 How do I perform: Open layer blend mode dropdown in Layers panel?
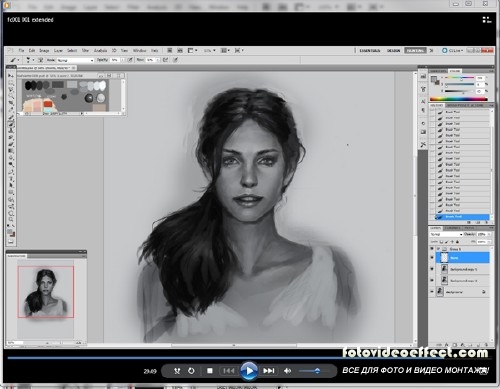[x=446, y=234]
